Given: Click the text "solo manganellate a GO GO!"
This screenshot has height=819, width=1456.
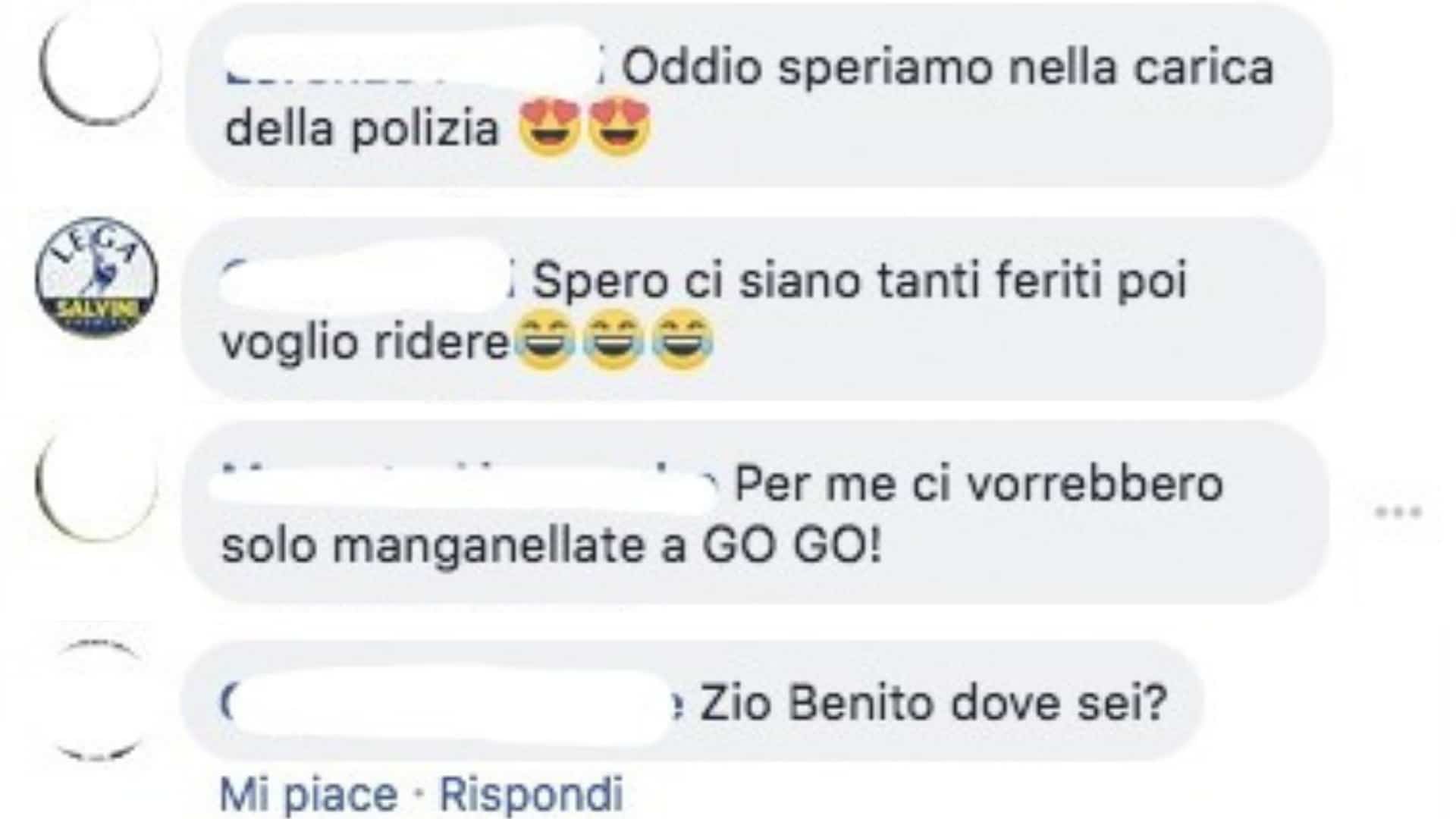Looking at the screenshot, I should click(x=551, y=546).
